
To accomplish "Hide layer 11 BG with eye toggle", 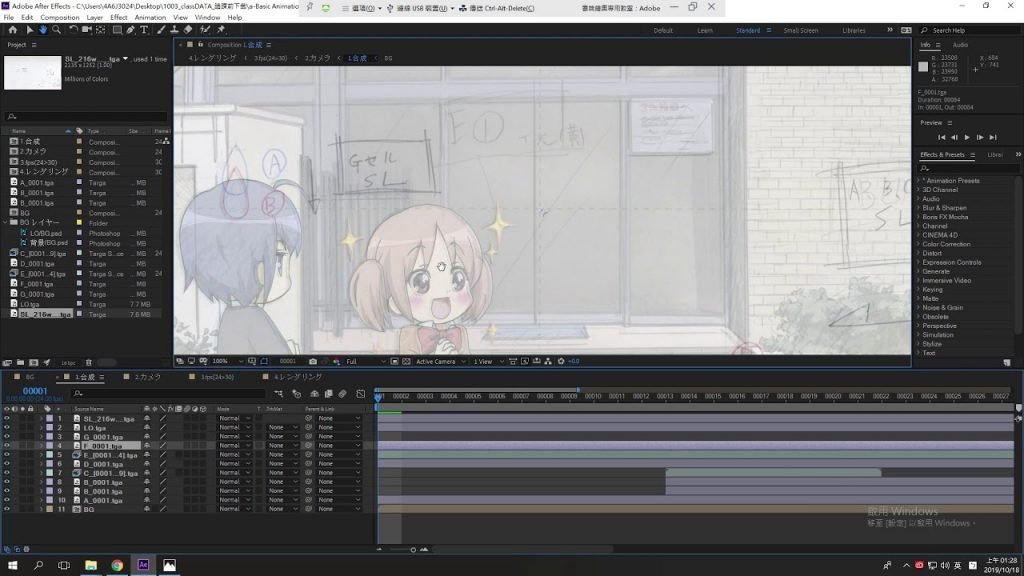I will (7, 509).
